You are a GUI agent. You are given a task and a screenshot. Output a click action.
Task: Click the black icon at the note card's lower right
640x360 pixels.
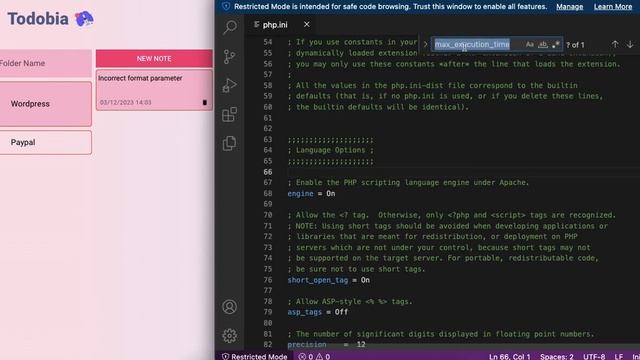click(x=205, y=102)
